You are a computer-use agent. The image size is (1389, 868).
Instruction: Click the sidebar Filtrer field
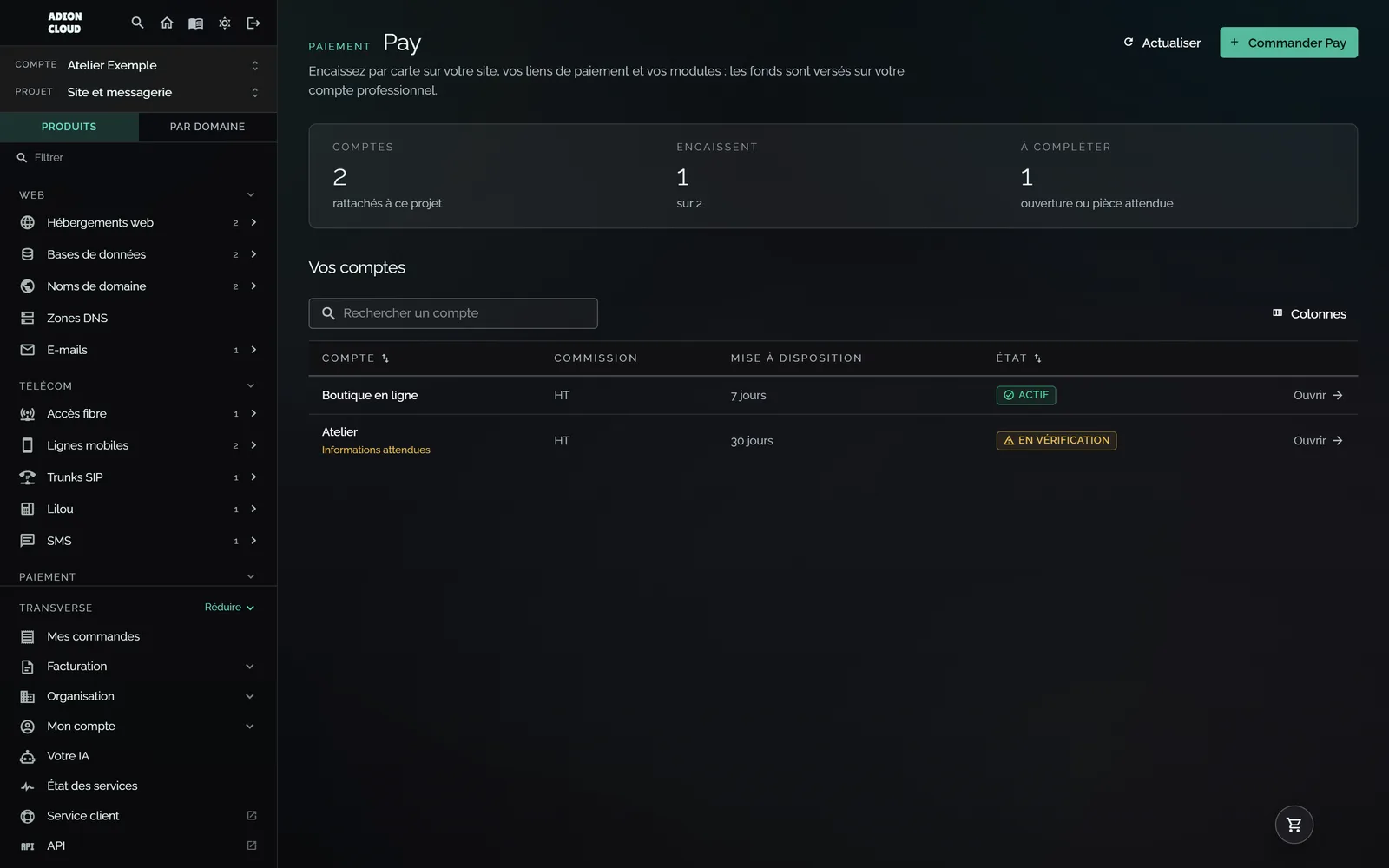[x=138, y=157]
